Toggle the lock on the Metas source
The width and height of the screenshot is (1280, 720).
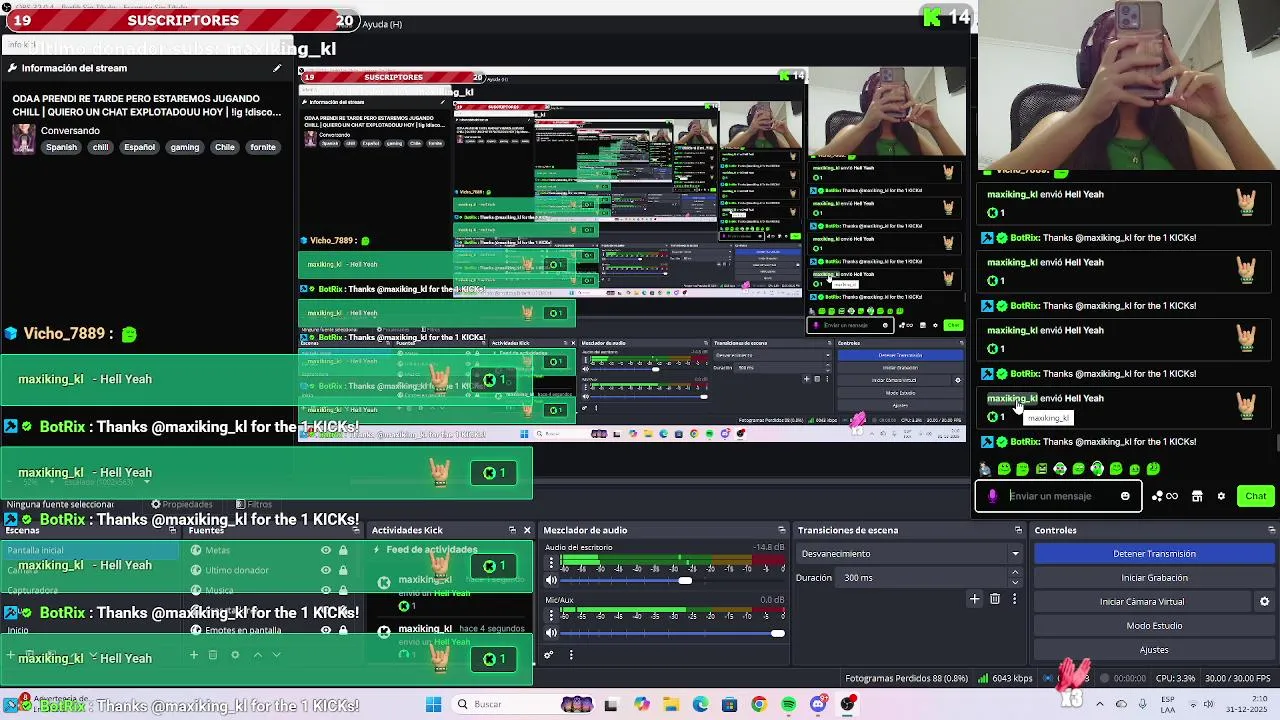(343, 550)
